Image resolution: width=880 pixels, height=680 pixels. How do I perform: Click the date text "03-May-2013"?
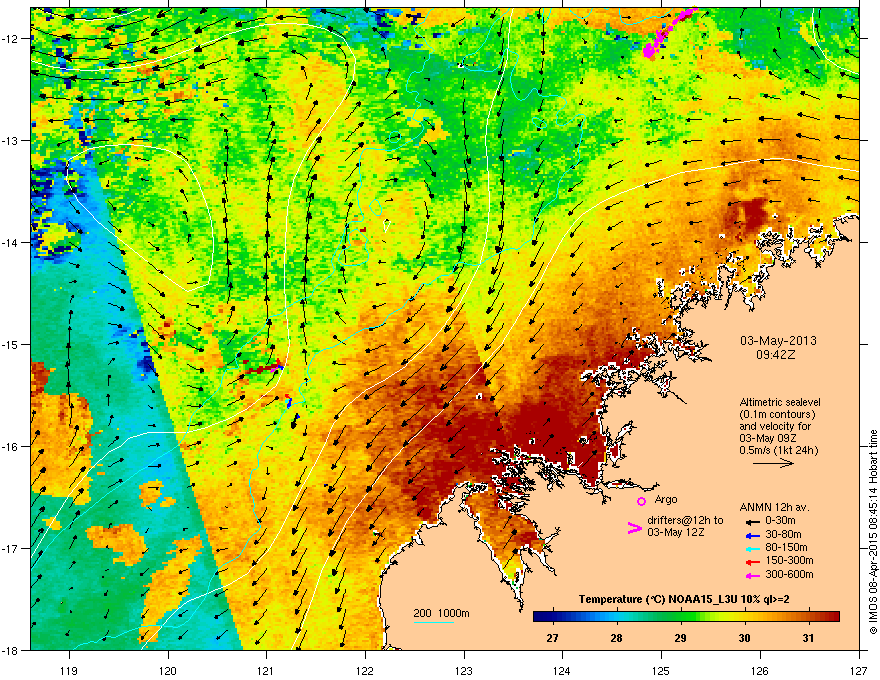pos(778,341)
